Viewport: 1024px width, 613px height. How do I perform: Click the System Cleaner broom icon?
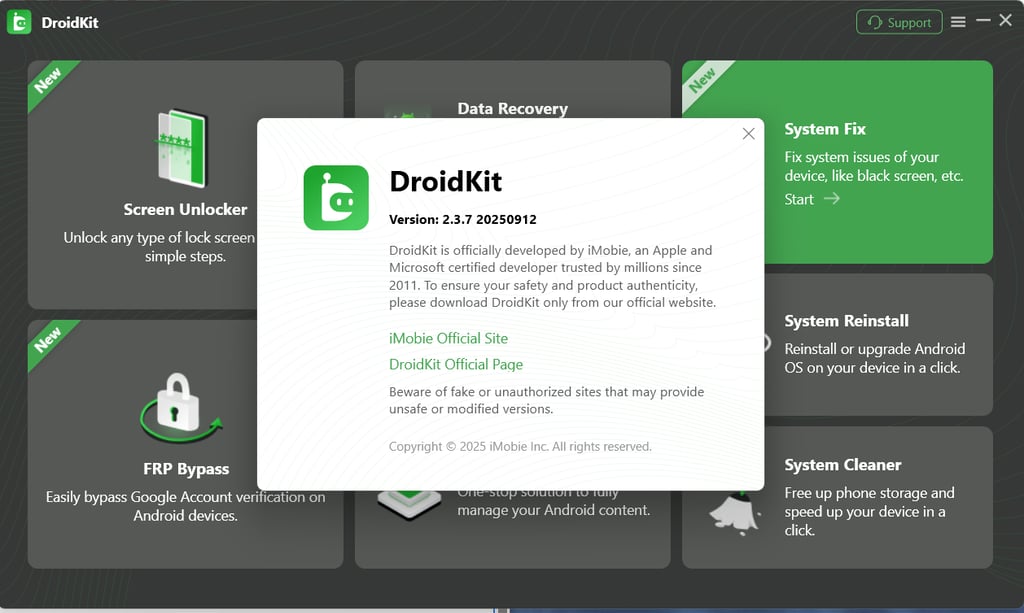(x=735, y=513)
